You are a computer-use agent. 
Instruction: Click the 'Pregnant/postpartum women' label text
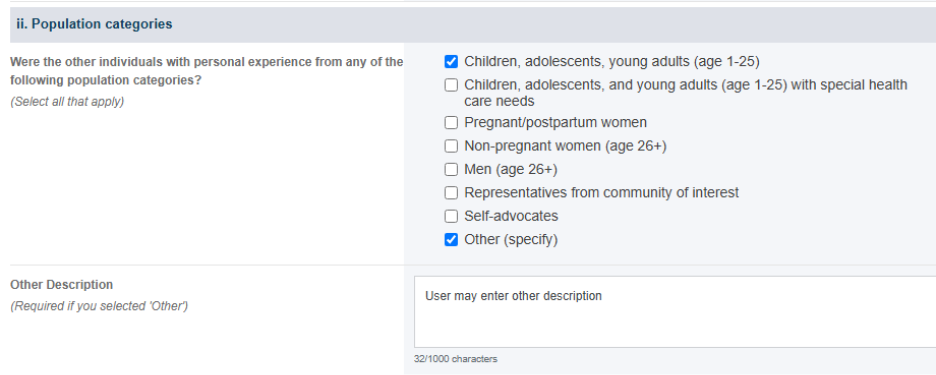click(555, 123)
